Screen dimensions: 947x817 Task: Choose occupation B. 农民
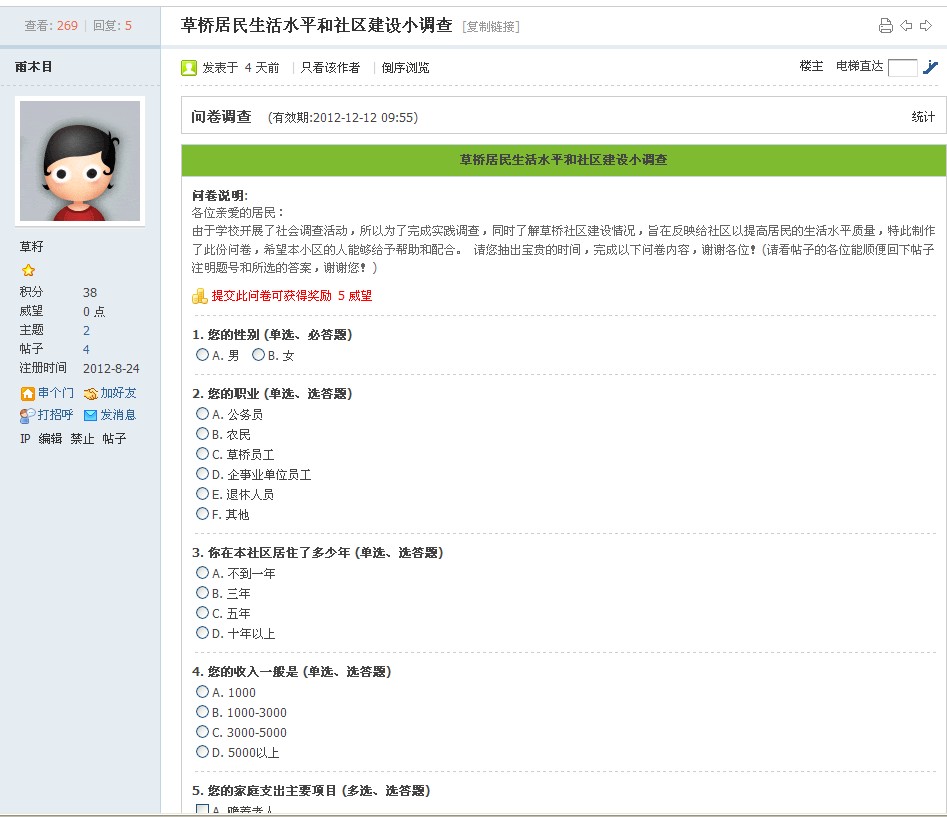pos(202,434)
